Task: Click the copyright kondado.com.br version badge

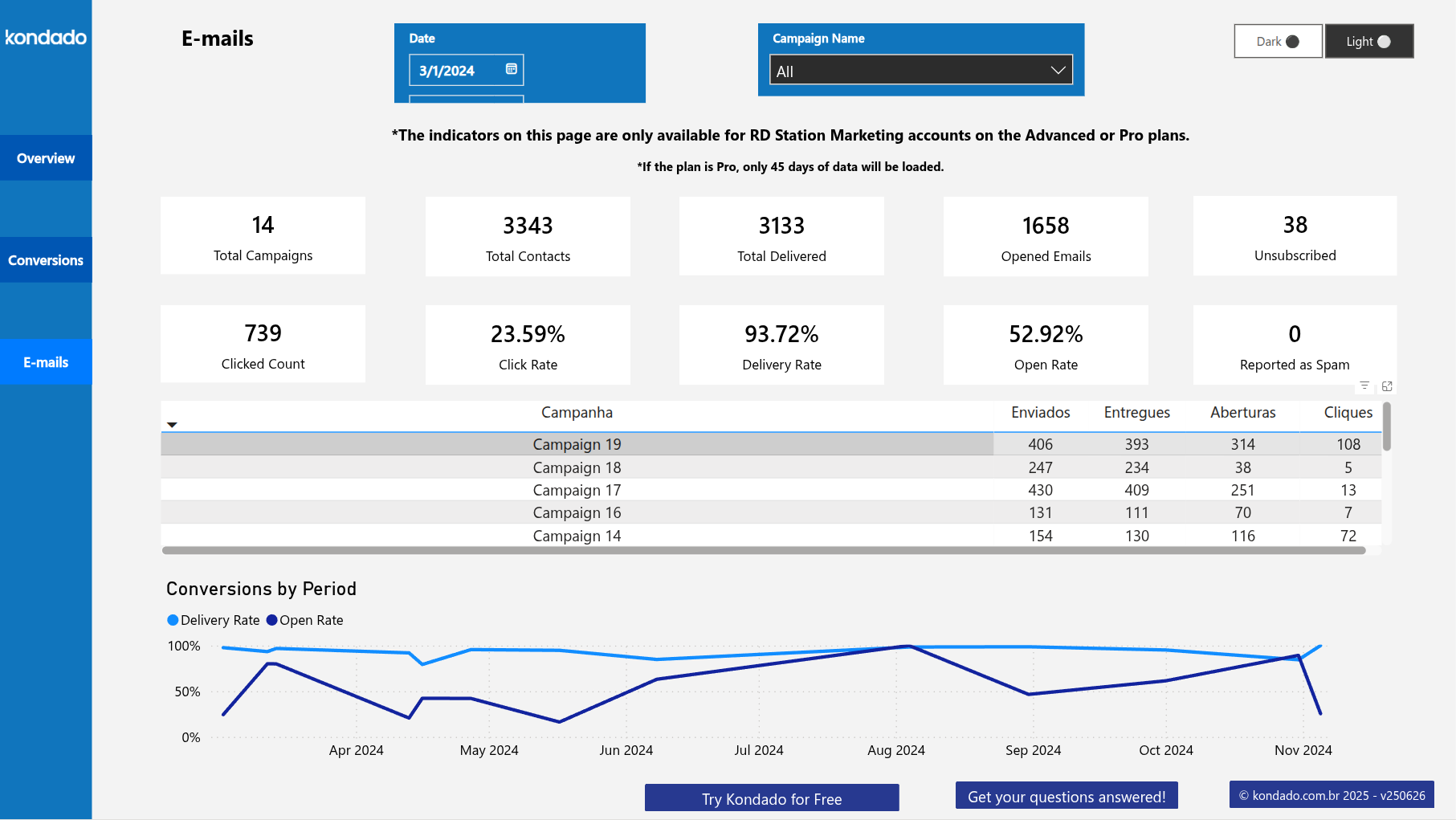Action: pos(1332,795)
